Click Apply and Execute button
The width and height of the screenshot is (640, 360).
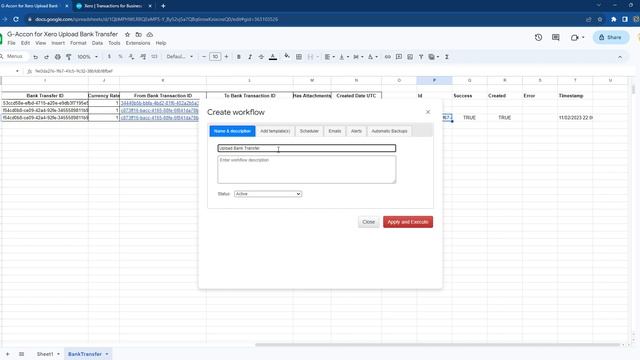pyautogui.click(x=408, y=222)
